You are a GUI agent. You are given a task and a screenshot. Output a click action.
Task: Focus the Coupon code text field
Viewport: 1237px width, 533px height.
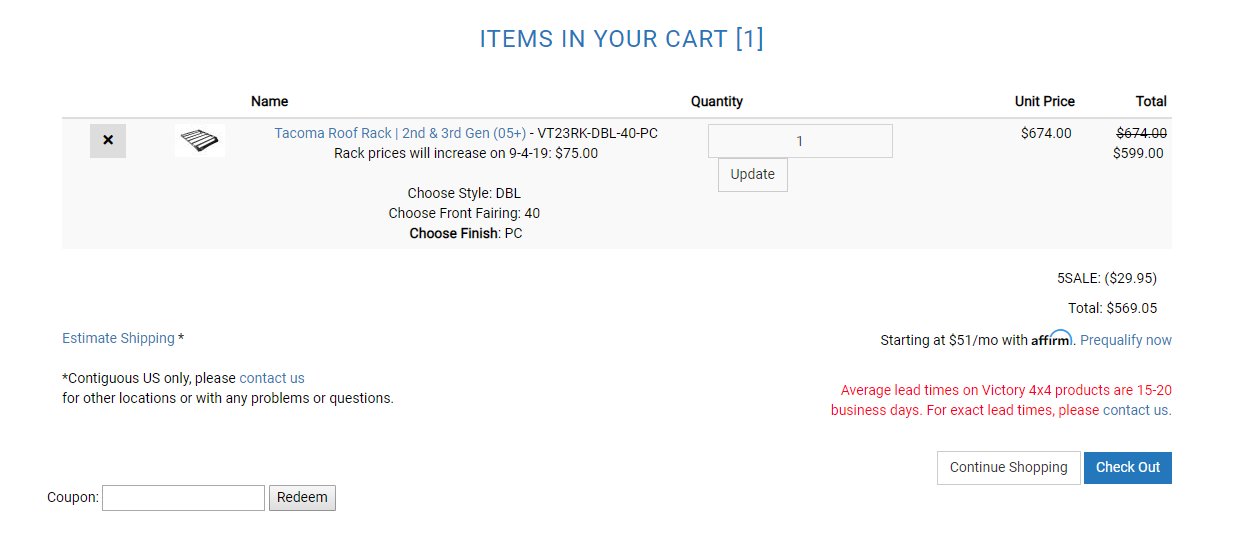coord(183,498)
